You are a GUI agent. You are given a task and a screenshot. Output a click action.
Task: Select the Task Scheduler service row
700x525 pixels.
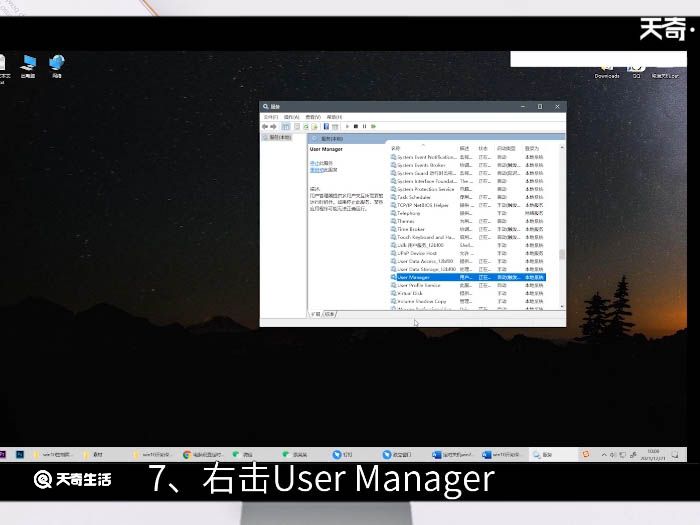(x=467, y=197)
